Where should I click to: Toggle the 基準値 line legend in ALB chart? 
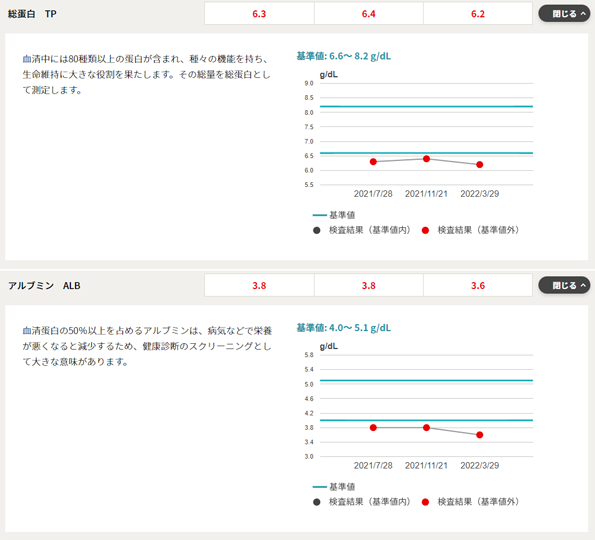[334, 487]
